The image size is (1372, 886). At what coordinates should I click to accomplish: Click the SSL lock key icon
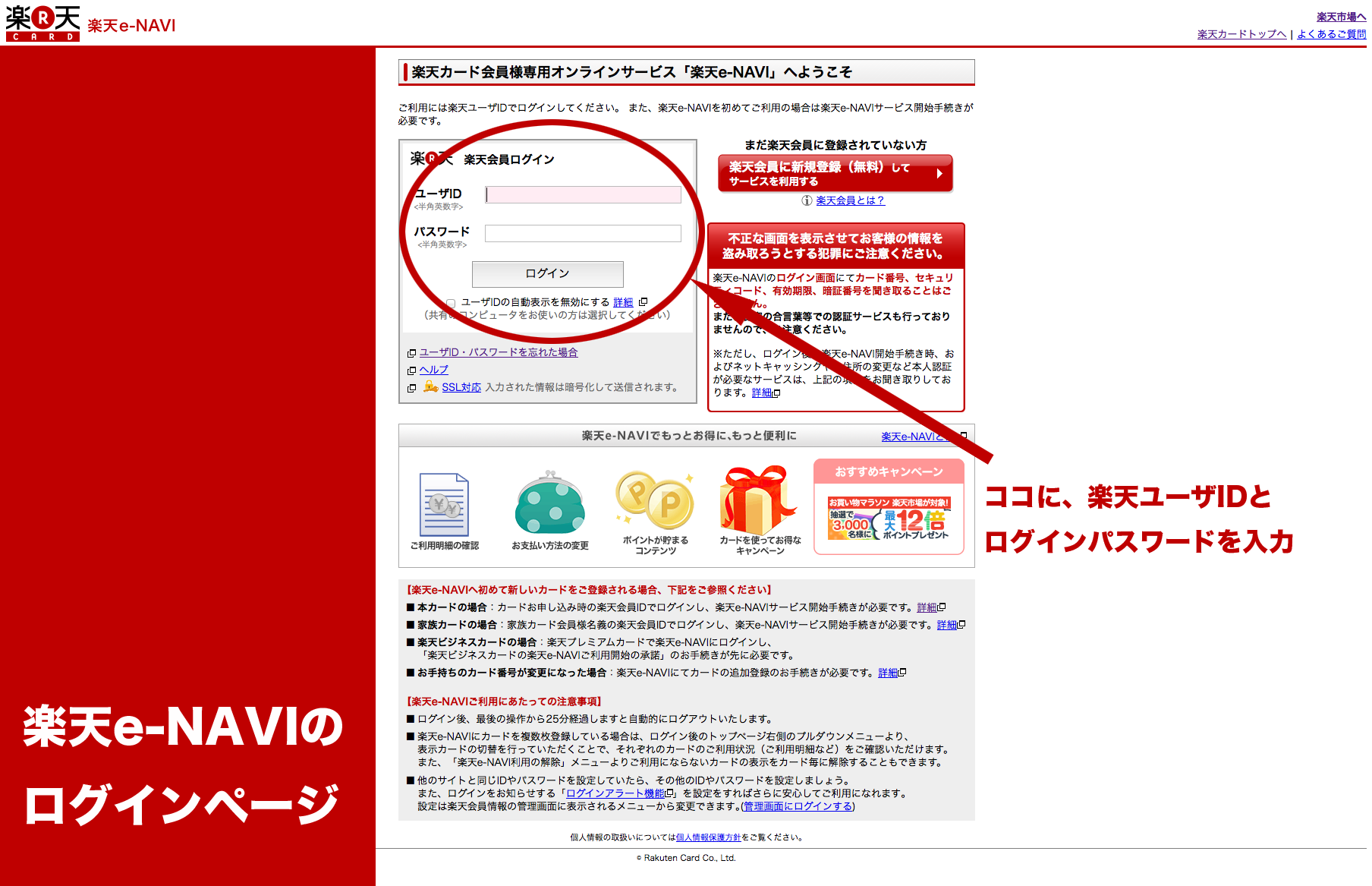click(430, 386)
